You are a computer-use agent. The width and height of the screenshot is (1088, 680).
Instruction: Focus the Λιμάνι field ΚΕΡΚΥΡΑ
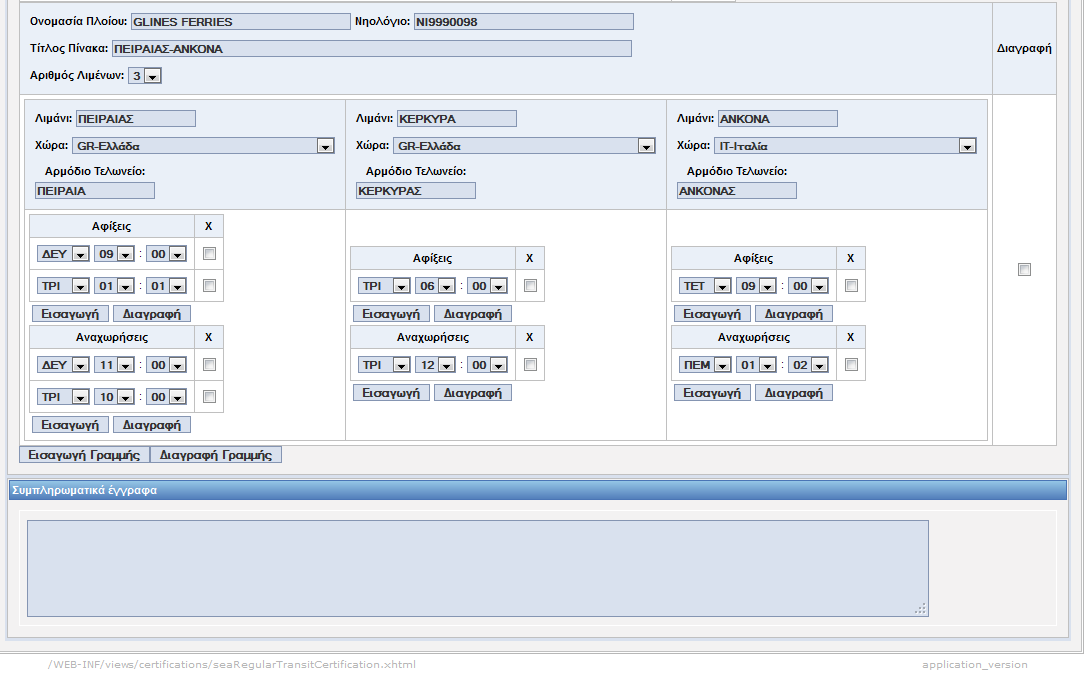coord(457,119)
